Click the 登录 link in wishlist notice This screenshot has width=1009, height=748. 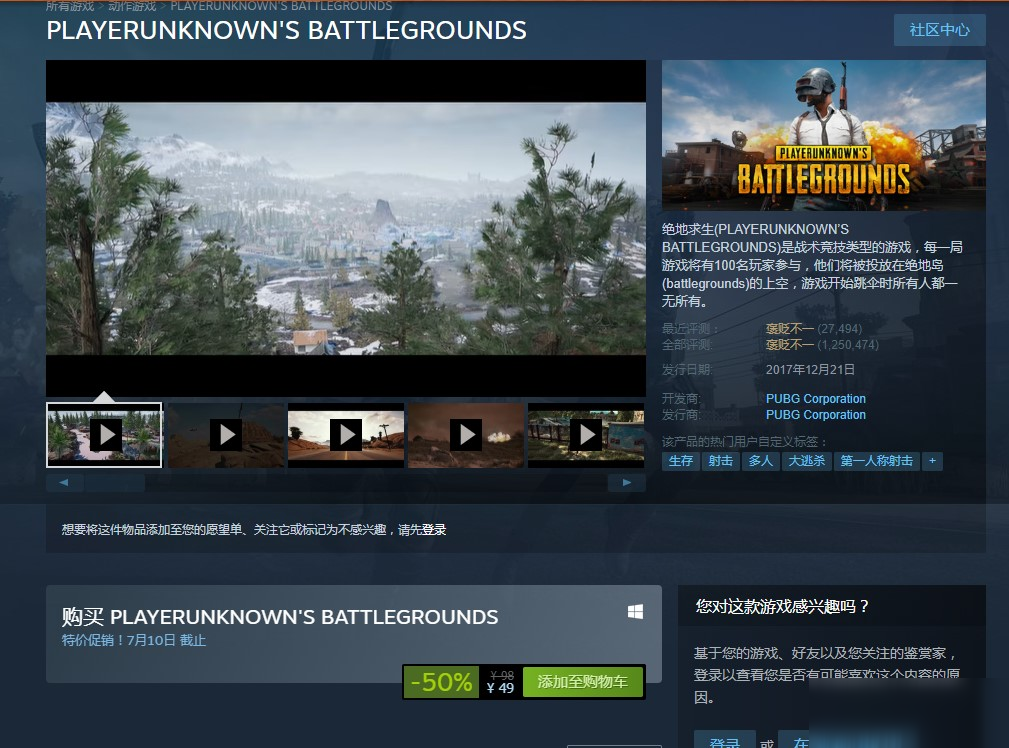[434, 530]
